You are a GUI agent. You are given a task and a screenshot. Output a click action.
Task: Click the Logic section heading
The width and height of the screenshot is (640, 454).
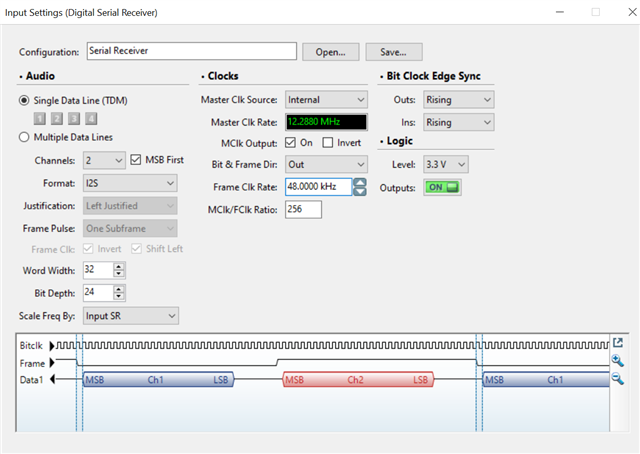[400, 141]
